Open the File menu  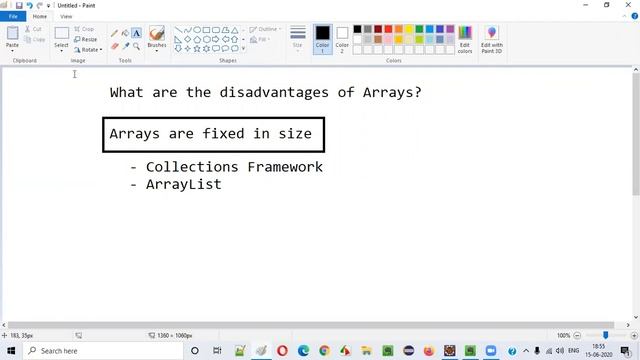[x=13, y=16]
